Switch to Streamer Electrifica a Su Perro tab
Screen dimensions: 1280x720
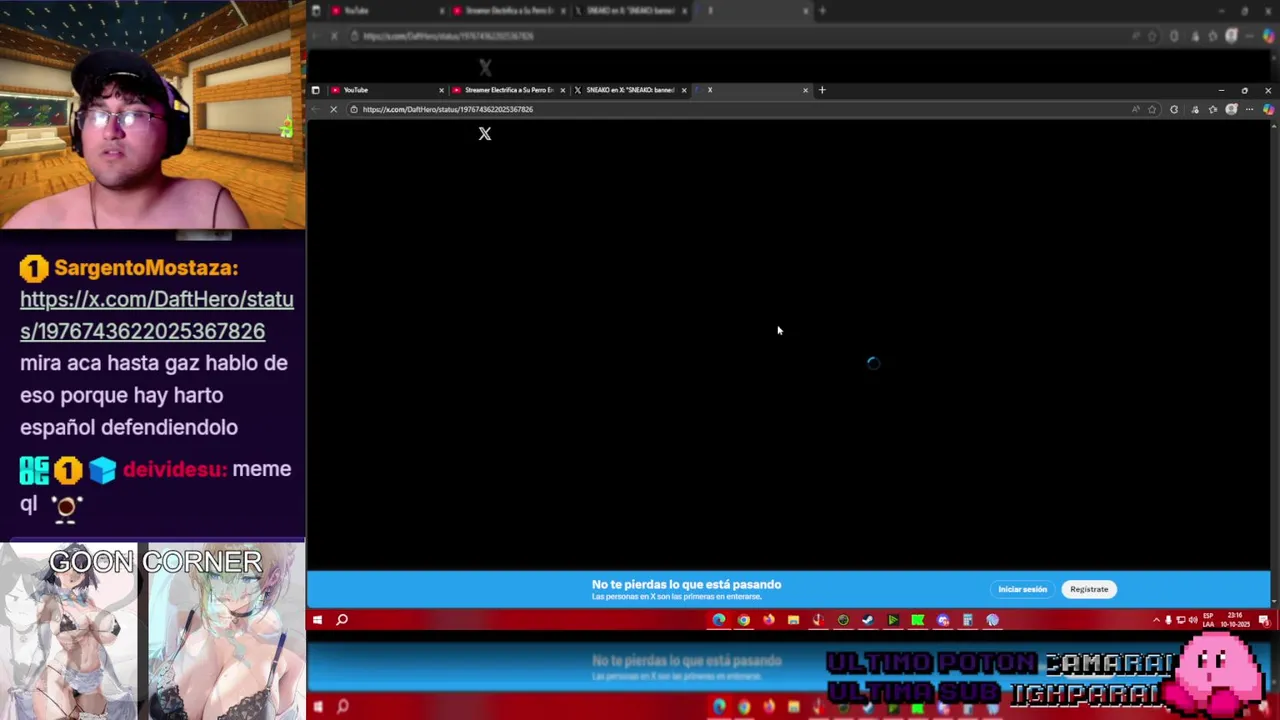point(507,90)
